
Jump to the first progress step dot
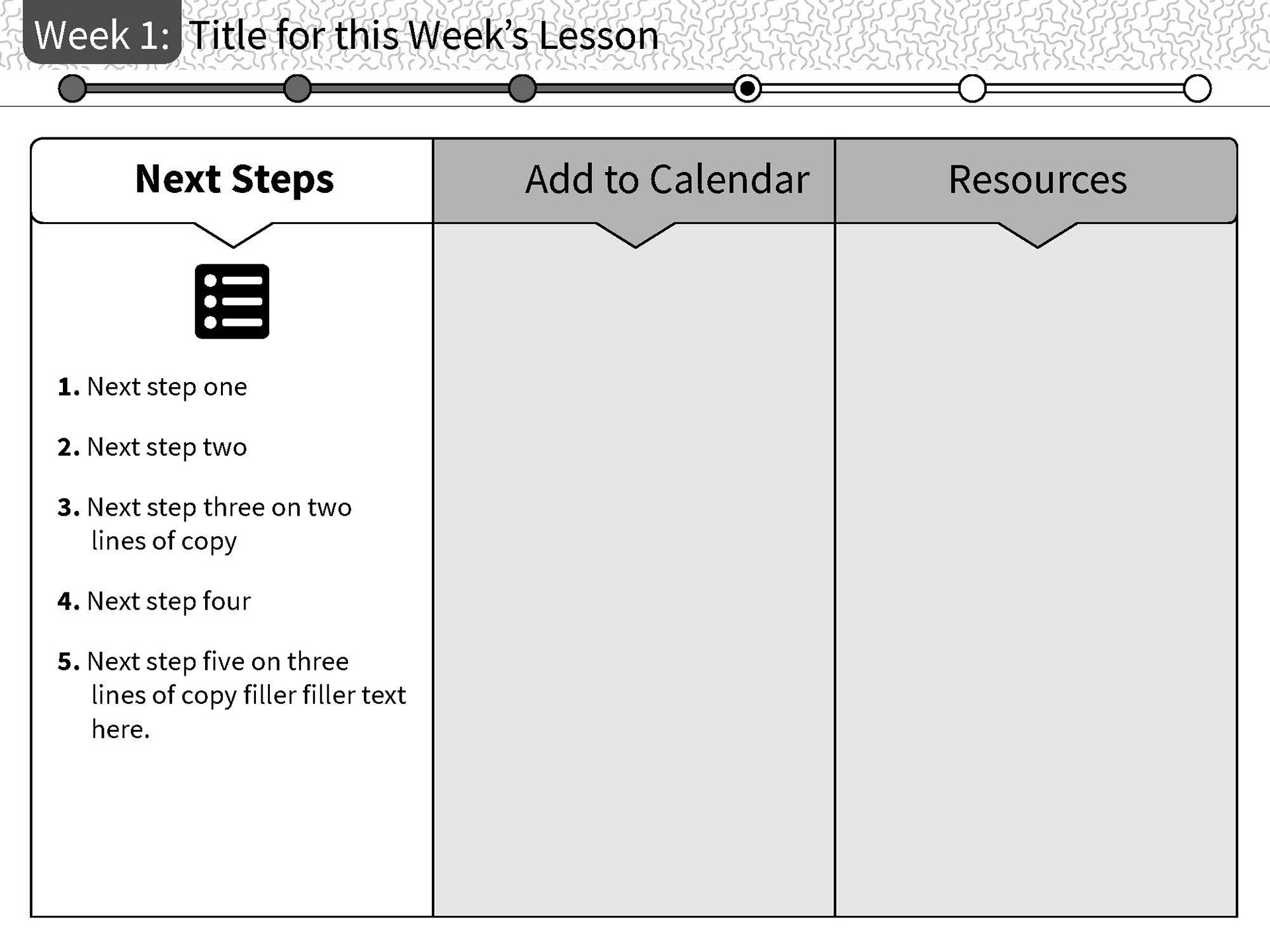coord(72,89)
